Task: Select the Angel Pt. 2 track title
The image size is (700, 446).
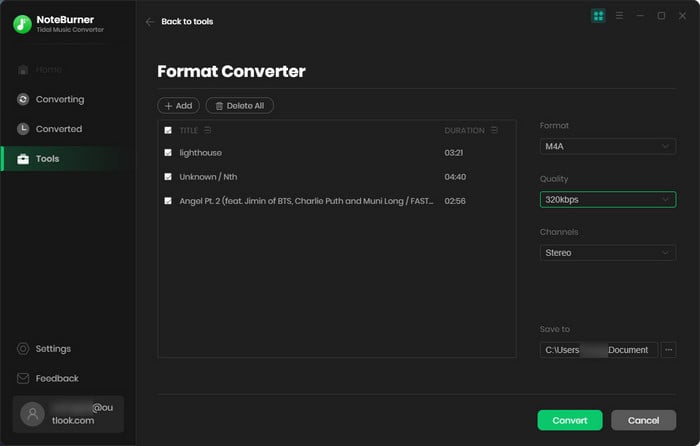Action: click(306, 201)
